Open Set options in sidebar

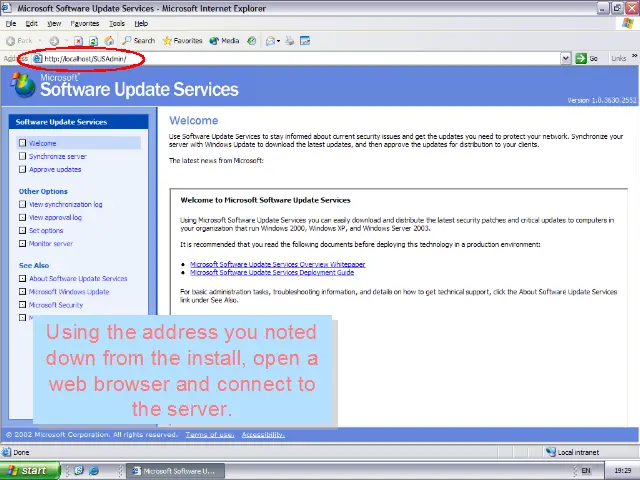coord(46,231)
